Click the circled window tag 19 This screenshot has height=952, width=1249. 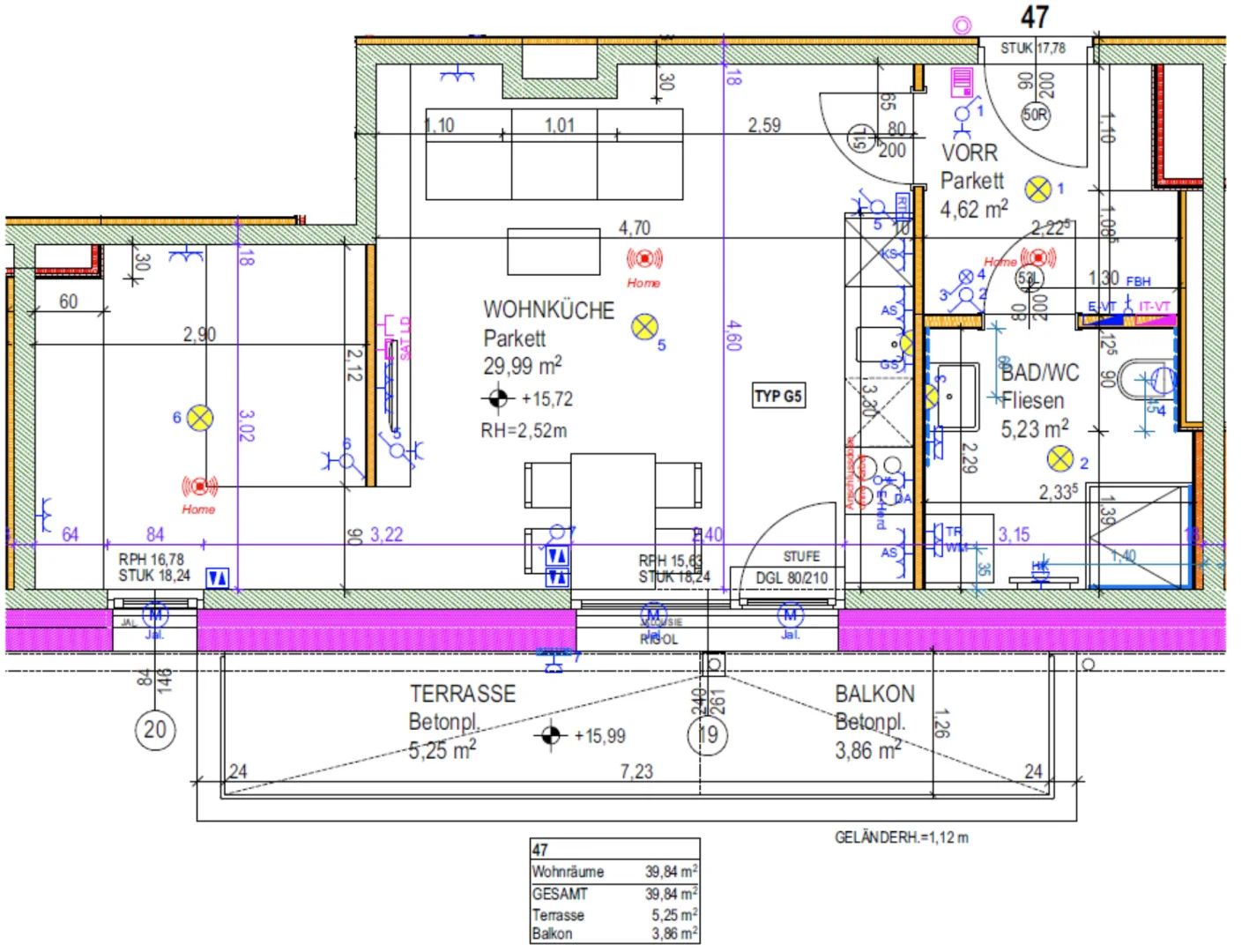pos(708,734)
